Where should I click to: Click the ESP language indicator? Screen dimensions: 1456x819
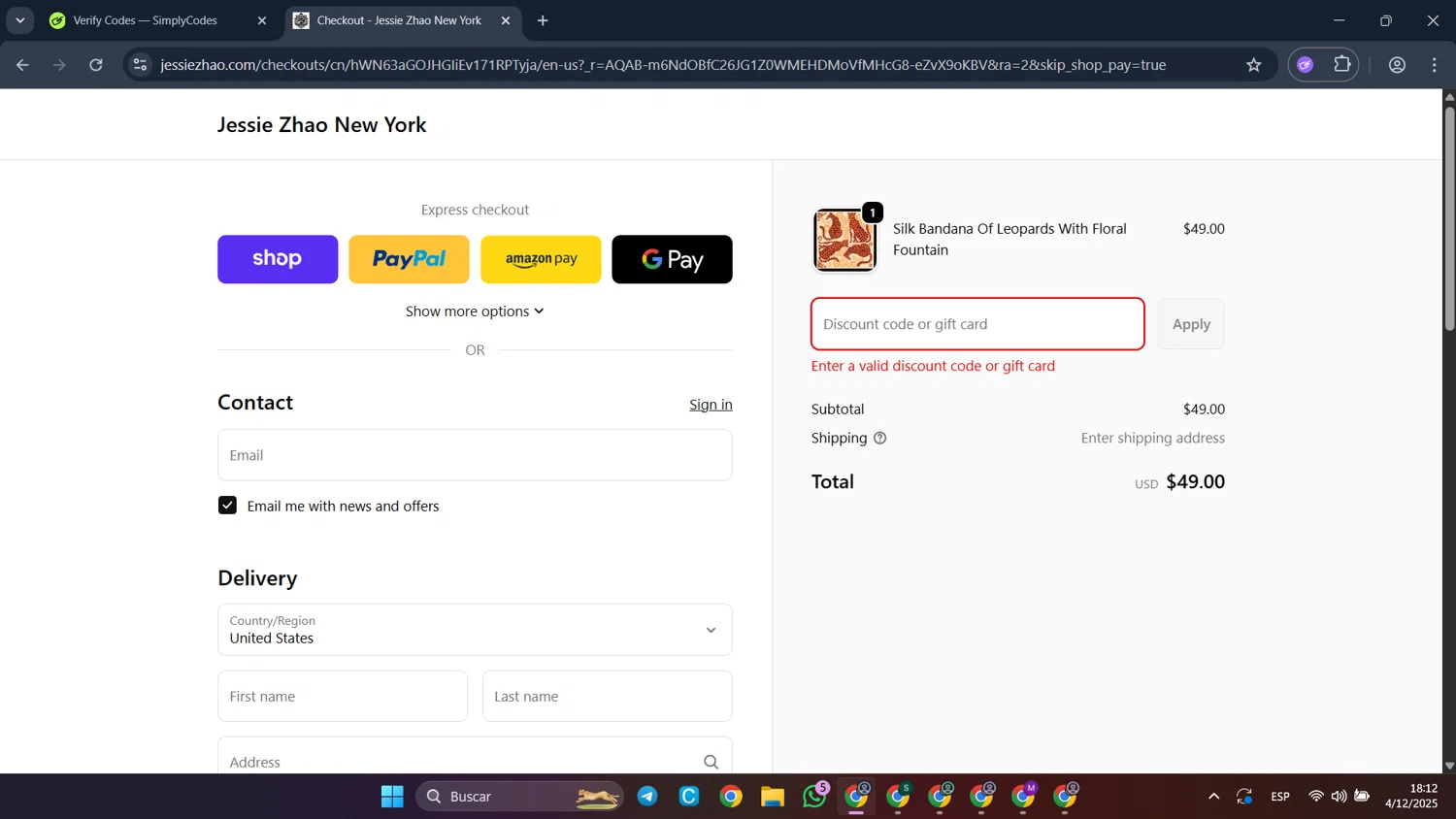click(1280, 797)
